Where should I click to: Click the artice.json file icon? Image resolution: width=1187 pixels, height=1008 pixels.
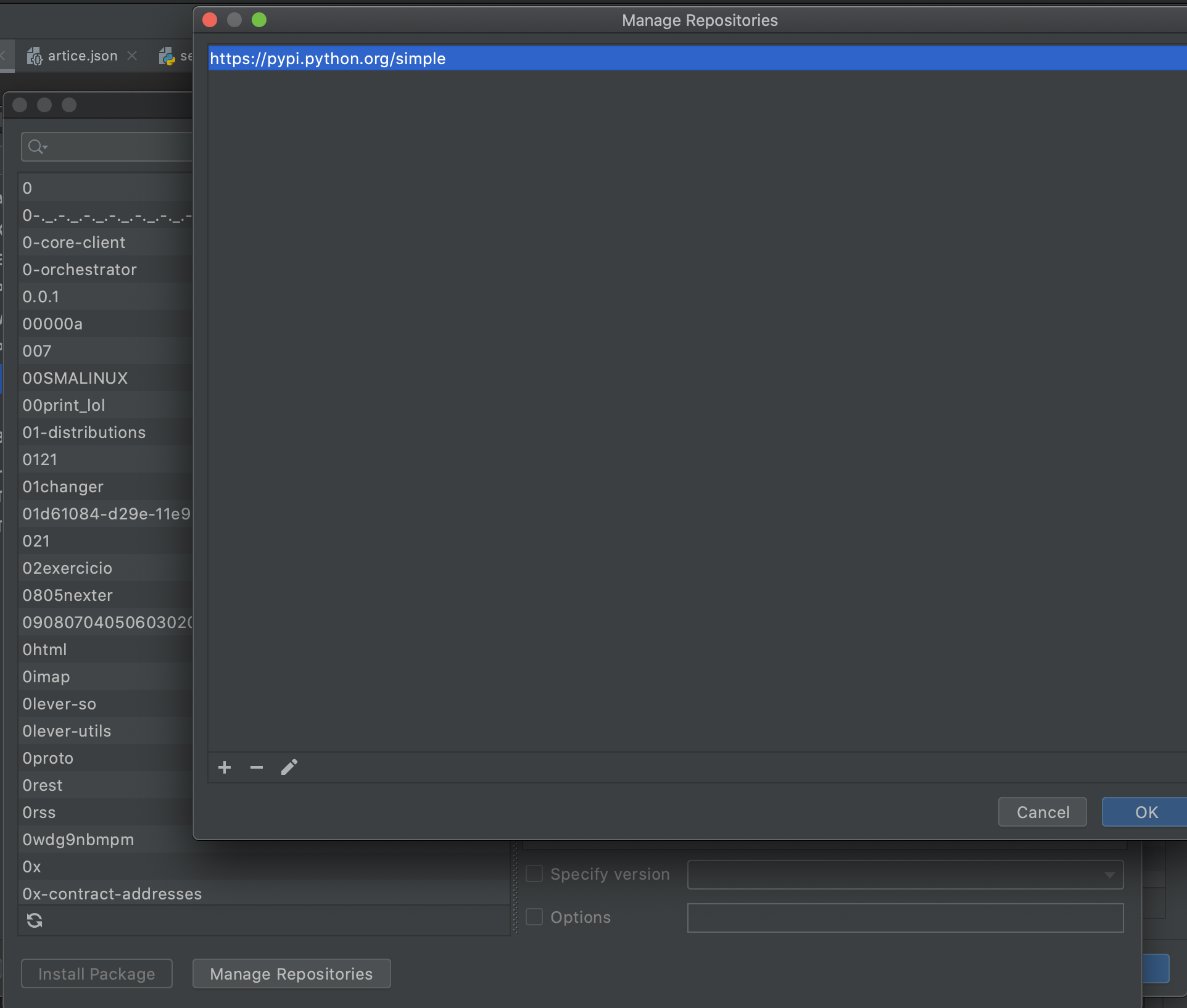35,56
